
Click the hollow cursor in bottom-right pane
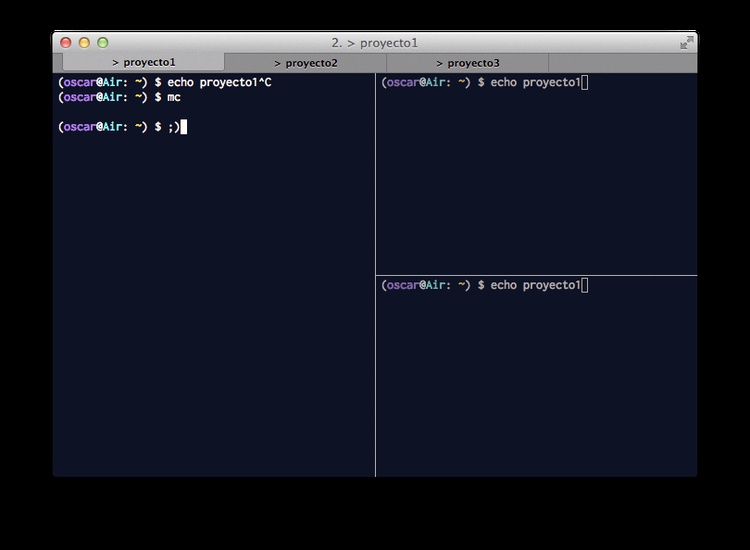[x=585, y=285]
